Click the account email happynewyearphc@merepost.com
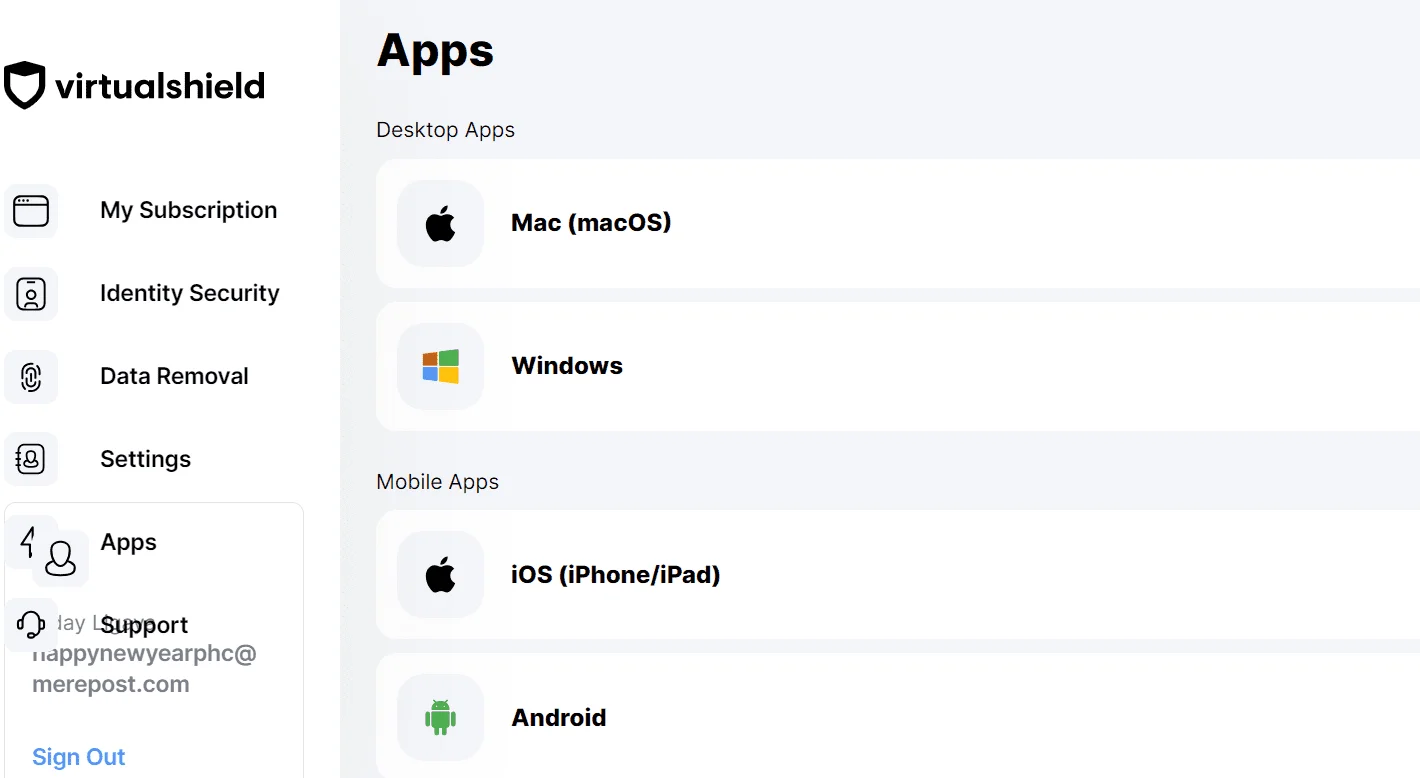The image size is (1420, 778). click(x=144, y=669)
